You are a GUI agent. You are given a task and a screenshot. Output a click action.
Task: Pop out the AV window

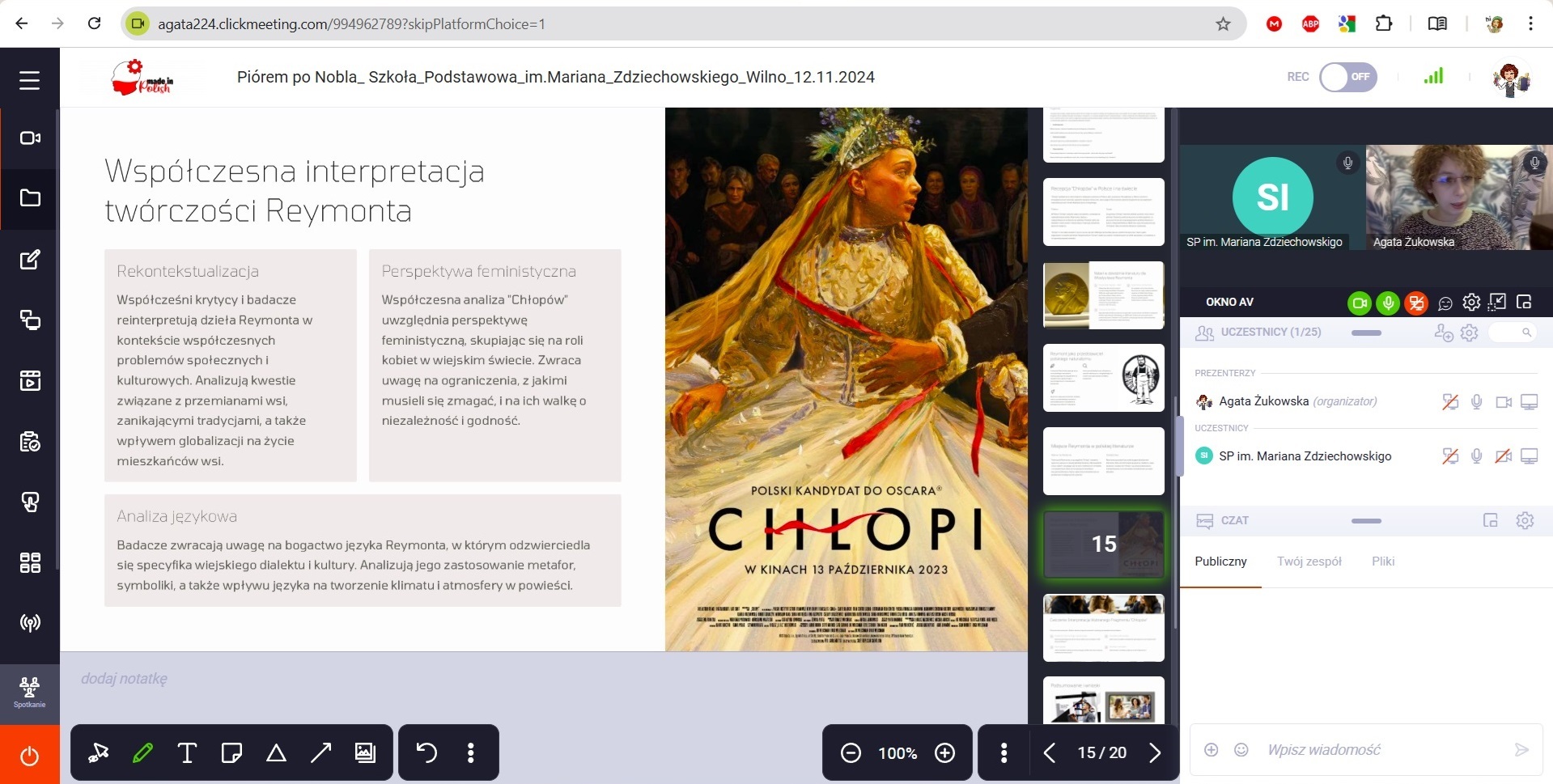point(1524,303)
